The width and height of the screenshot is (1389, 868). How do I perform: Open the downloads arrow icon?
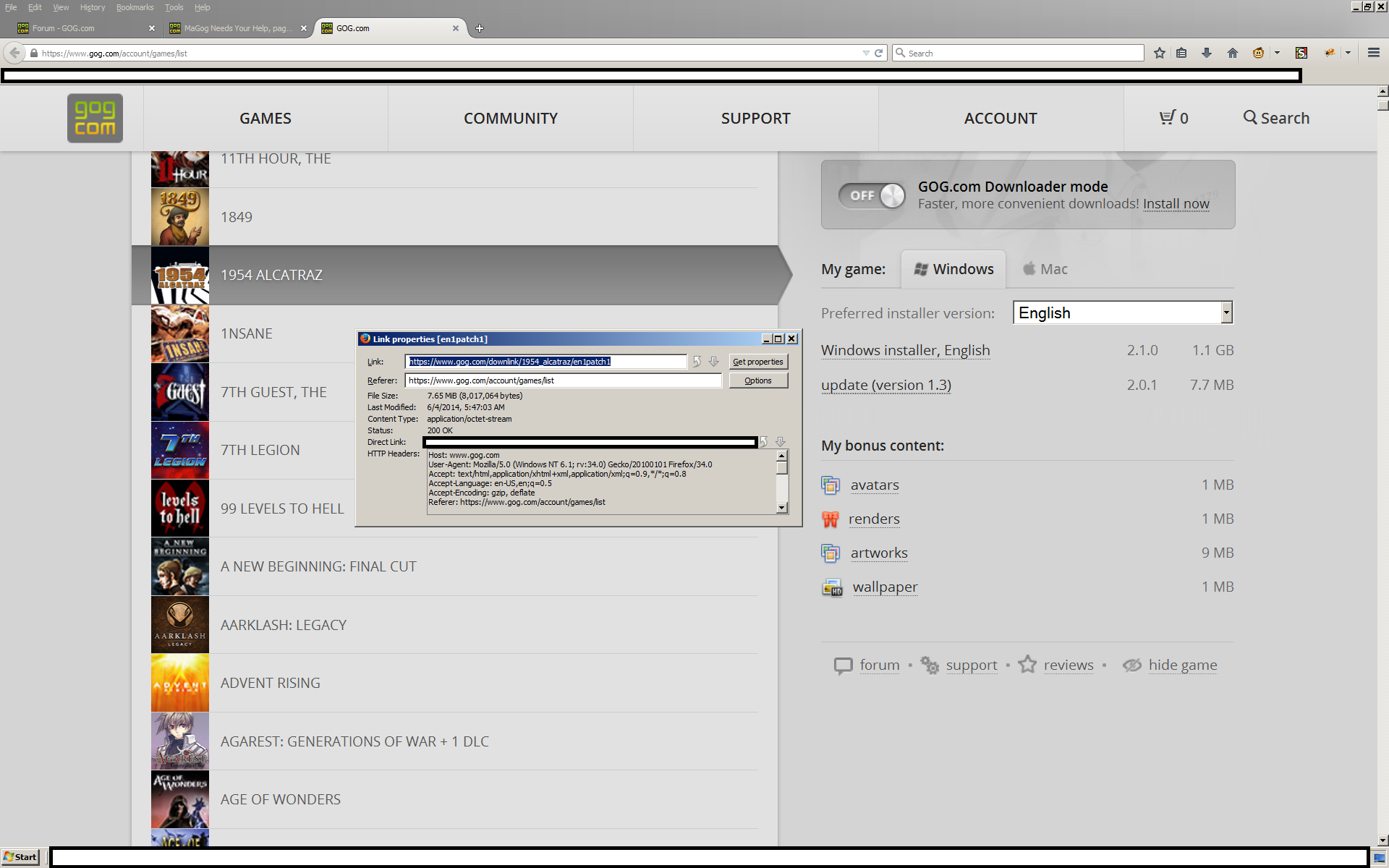tap(1207, 53)
